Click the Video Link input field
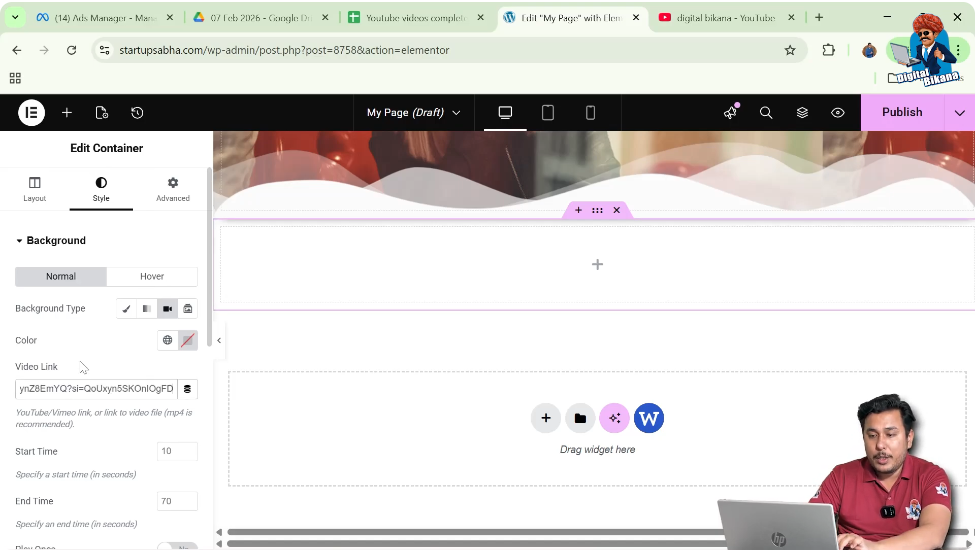The image size is (976, 552). [x=96, y=389]
